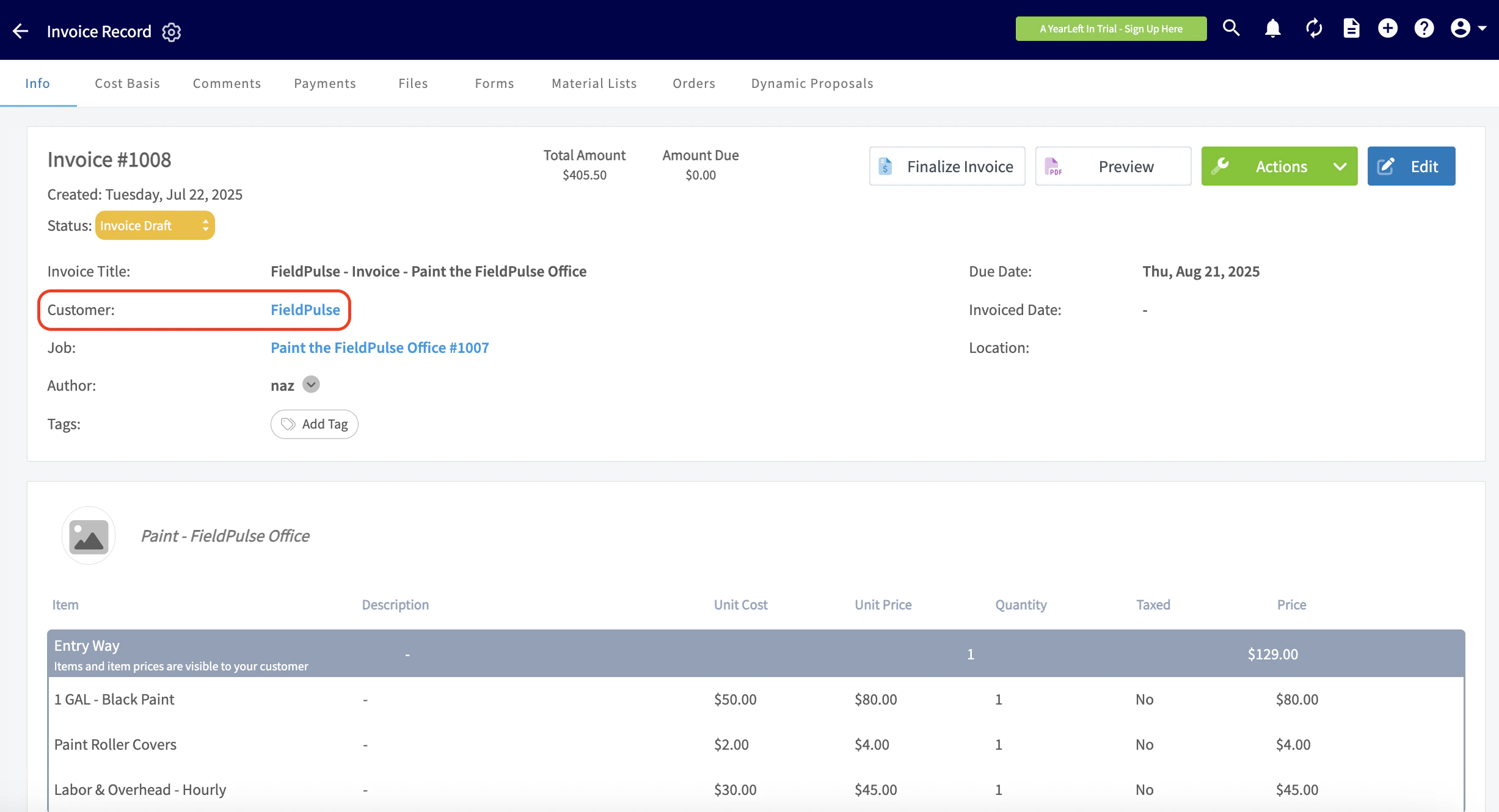Screen dimensions: 1499x812
Task: Open the document page icon in header
Action: 1351,28
